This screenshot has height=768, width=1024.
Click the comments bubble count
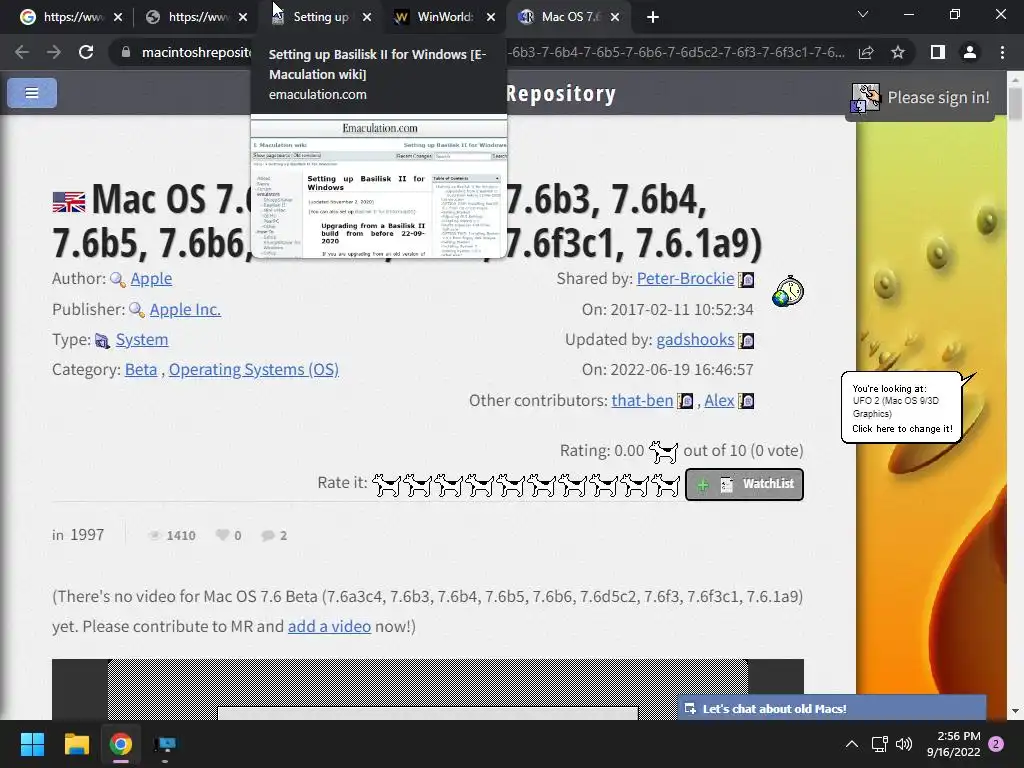[274, 536]
